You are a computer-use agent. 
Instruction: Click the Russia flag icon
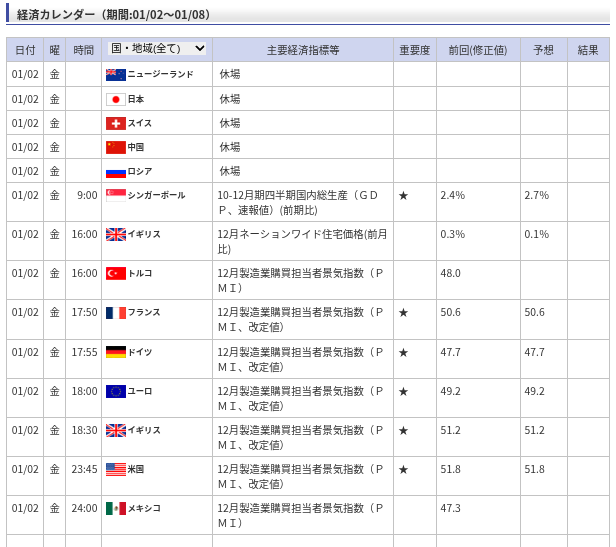116,171
